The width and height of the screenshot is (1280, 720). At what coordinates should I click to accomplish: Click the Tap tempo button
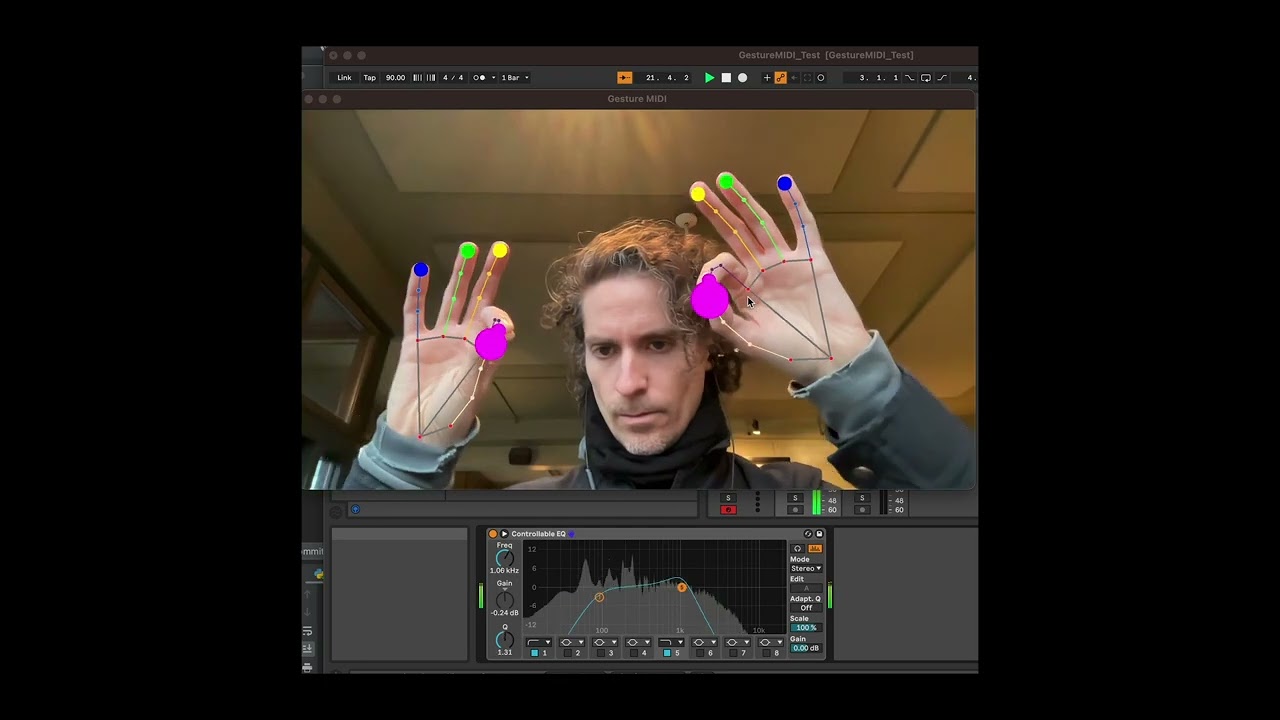pos(369,78)
